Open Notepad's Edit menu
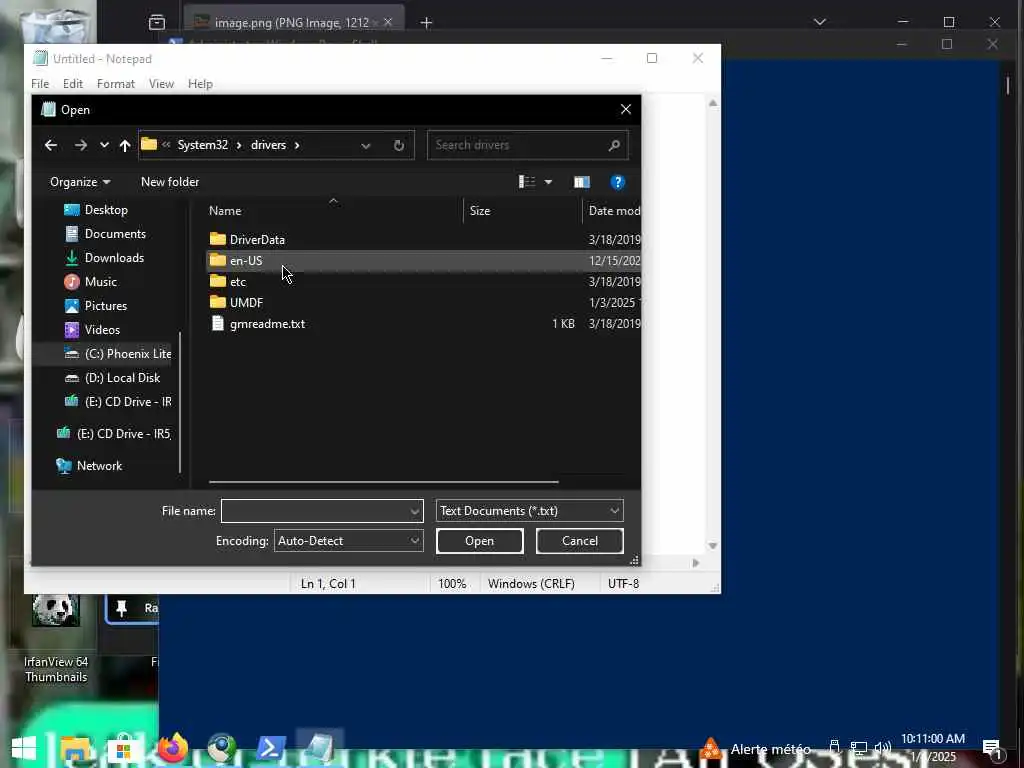Image resolution: width=1024 pixels, height=768 pixels. 72,84
